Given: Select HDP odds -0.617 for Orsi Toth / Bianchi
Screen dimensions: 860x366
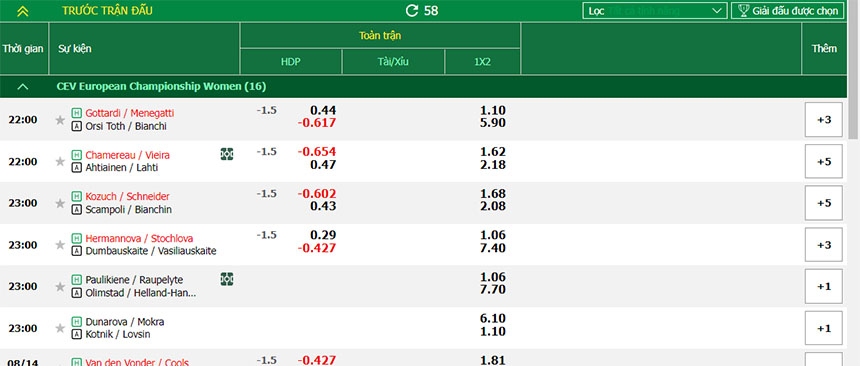Looking at the screenshot, I should (316, 123).
